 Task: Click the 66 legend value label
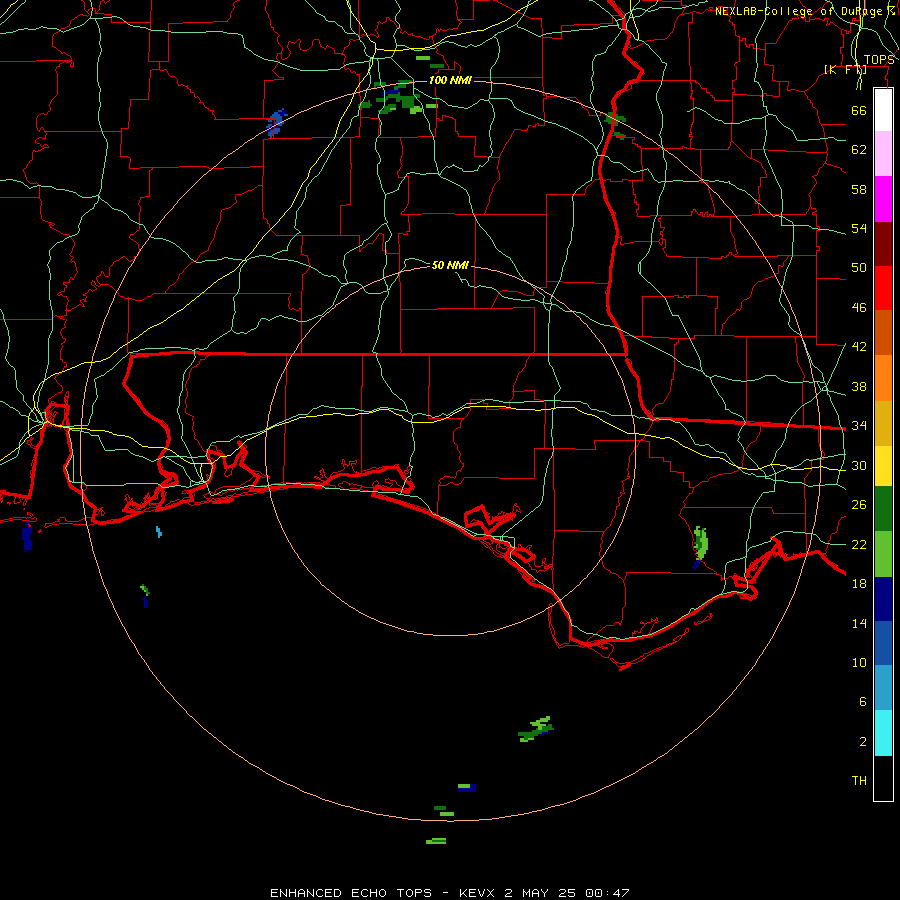[x=859, y=110]
